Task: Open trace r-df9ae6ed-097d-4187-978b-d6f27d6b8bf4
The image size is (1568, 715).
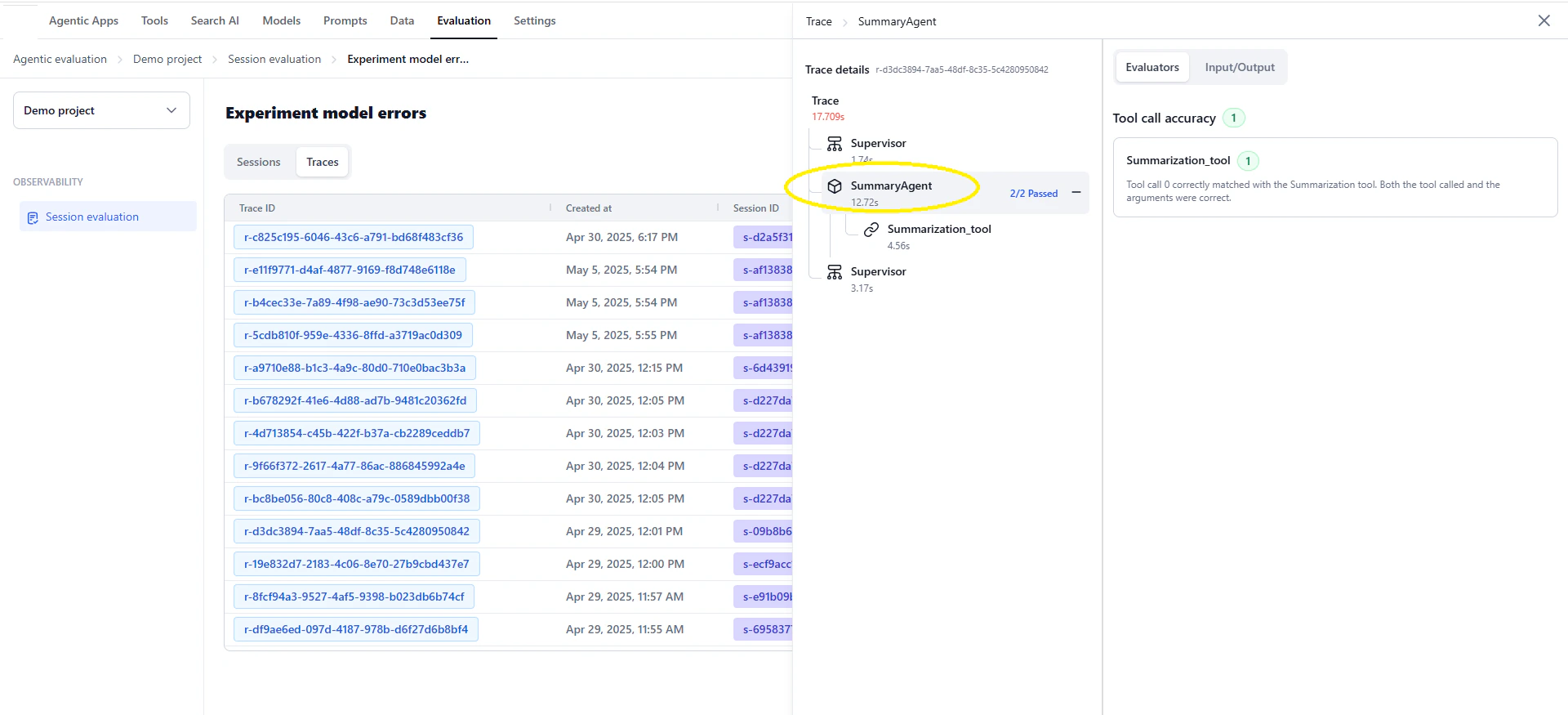Action: click(356, 629)
